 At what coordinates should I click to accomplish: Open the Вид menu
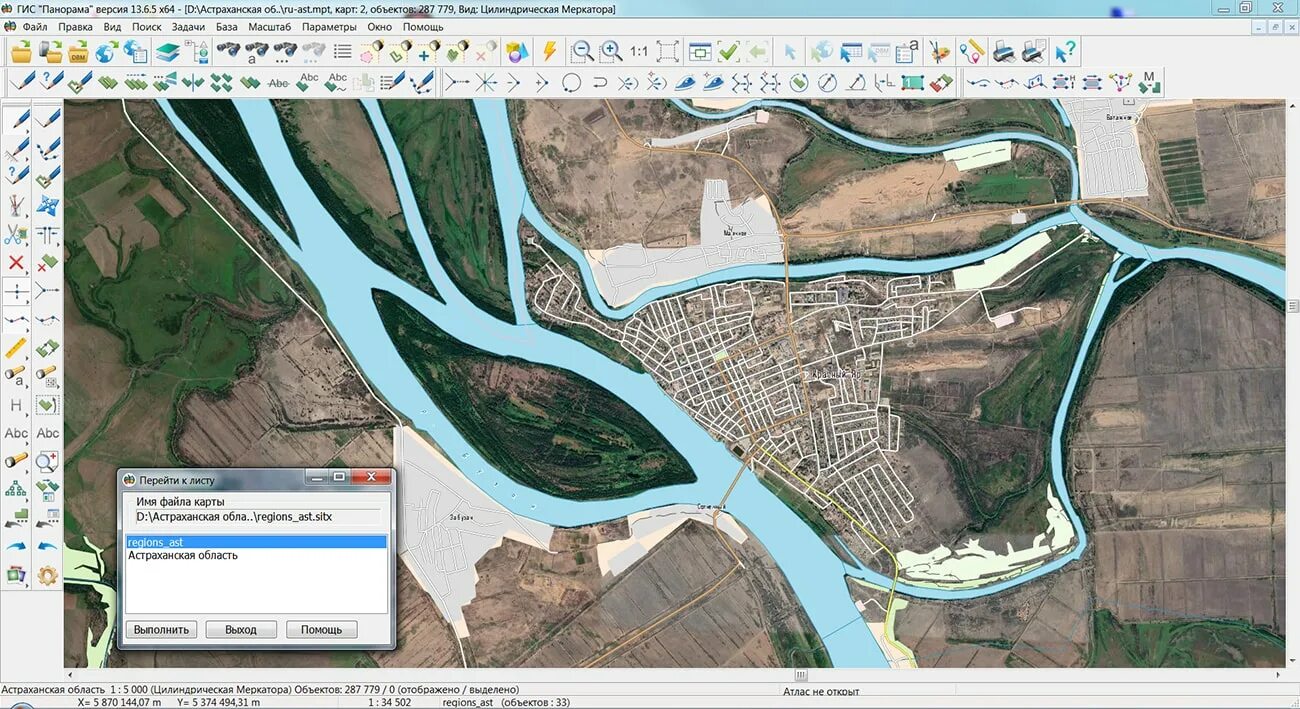pyautogui.click(x=112, y=27)
